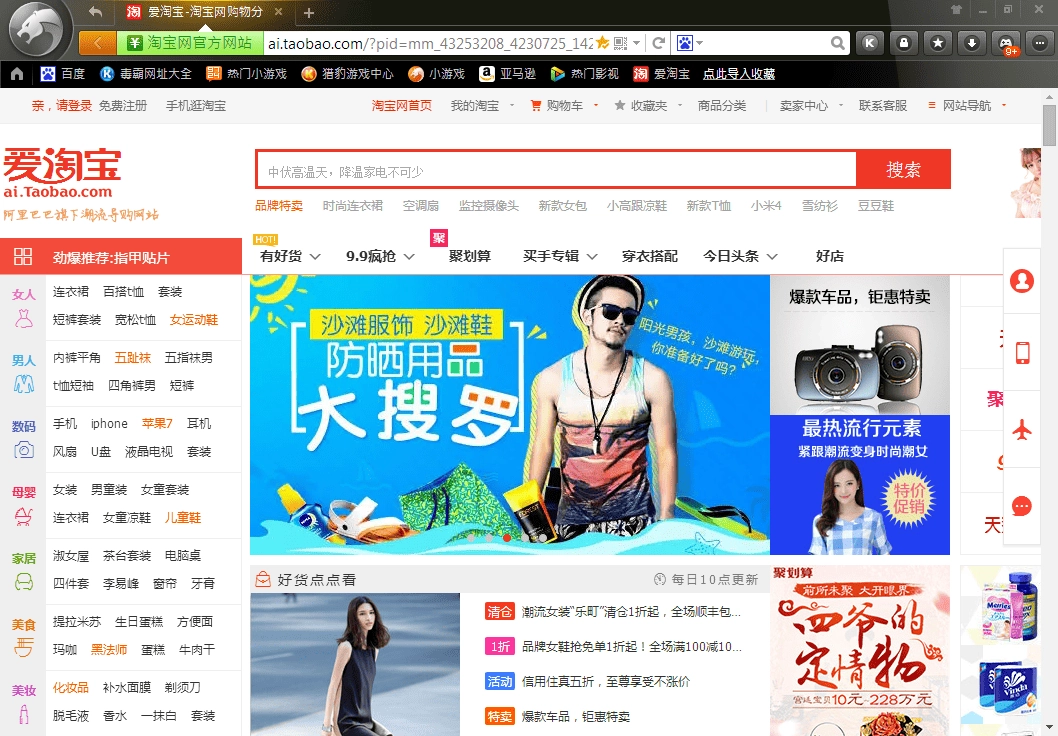Click the 亲，请登录 login link
Image resolution: width=1058 pixels, height=736 pixels.
[61, 106]
